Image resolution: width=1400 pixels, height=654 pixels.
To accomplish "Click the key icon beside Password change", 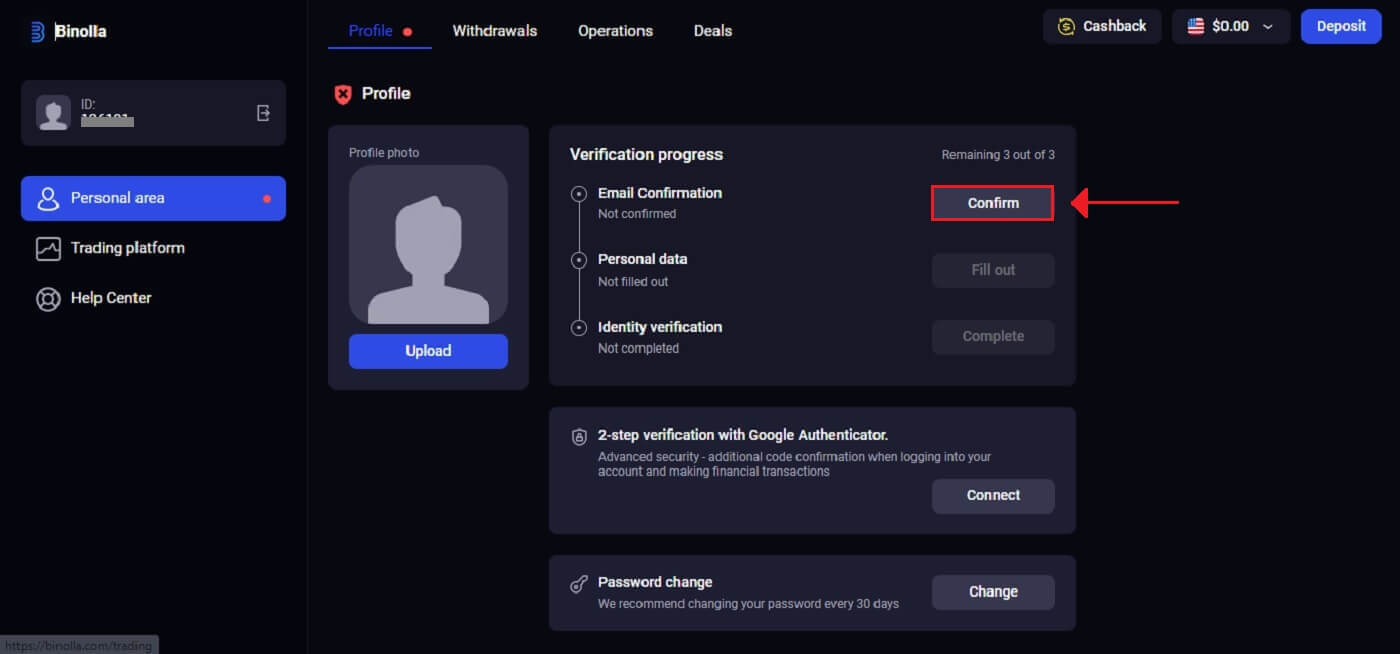I will pos(579,585).
